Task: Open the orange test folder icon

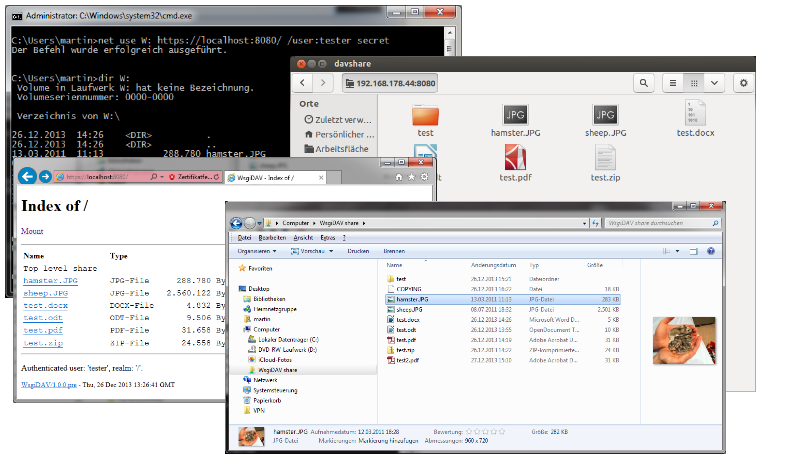Action: point(426,115)
